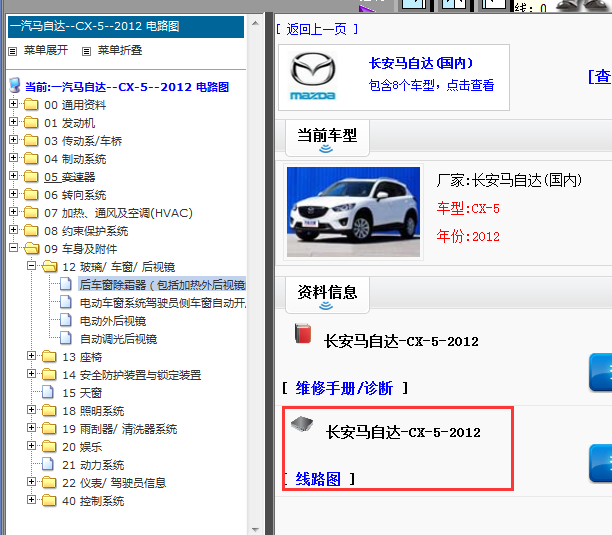Expand the 20 娱乐 subfolder
This screenshot has height=535, width=612.
coord(32,446)
